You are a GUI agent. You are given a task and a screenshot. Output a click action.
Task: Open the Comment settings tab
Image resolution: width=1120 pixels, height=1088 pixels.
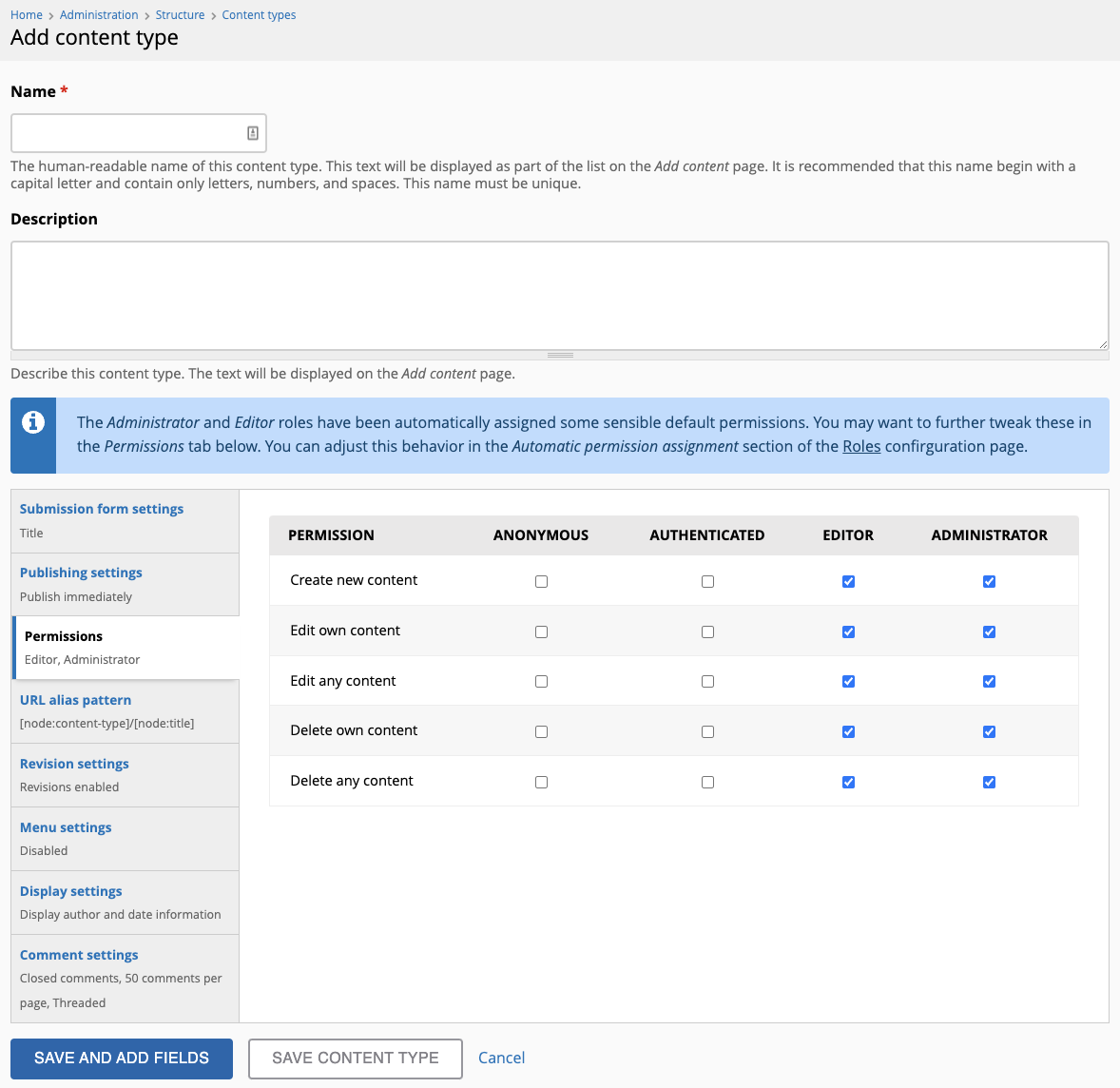click(x=79, y=955)
